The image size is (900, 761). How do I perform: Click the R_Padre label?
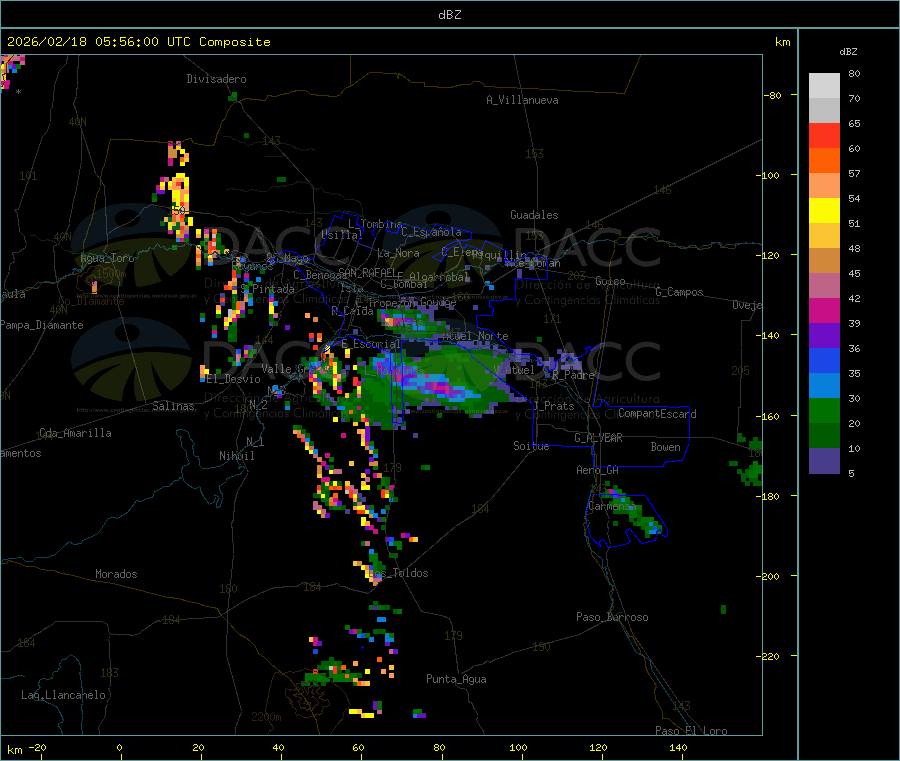573,375
